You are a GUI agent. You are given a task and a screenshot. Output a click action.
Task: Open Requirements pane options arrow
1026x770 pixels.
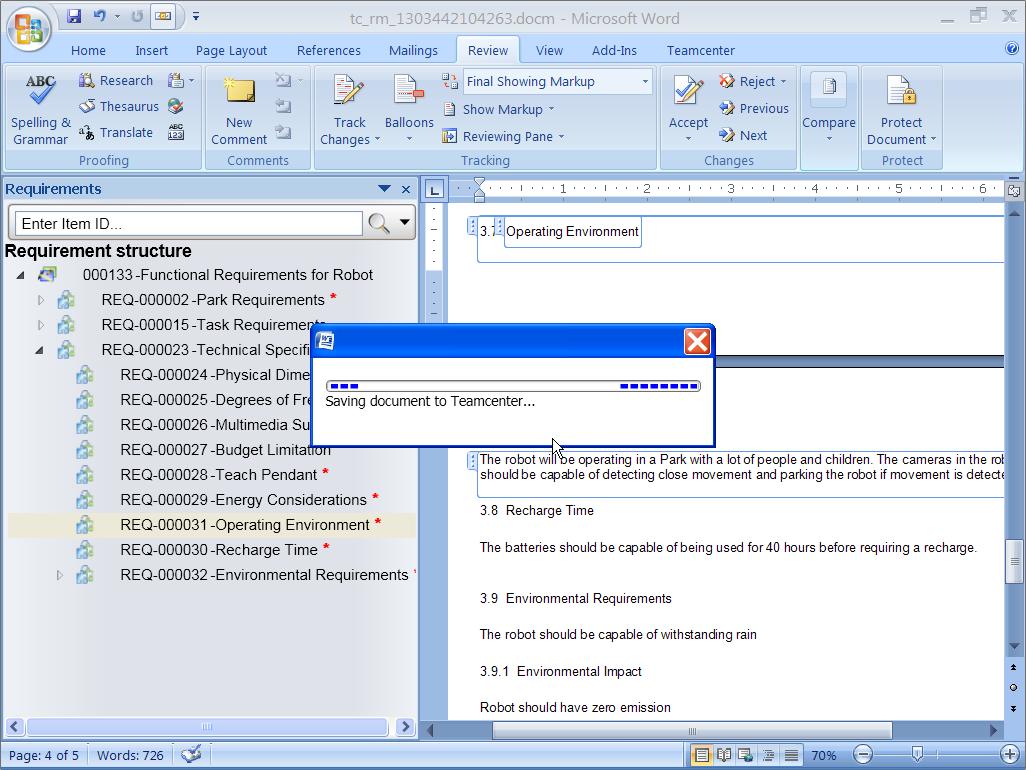[384, 188]
